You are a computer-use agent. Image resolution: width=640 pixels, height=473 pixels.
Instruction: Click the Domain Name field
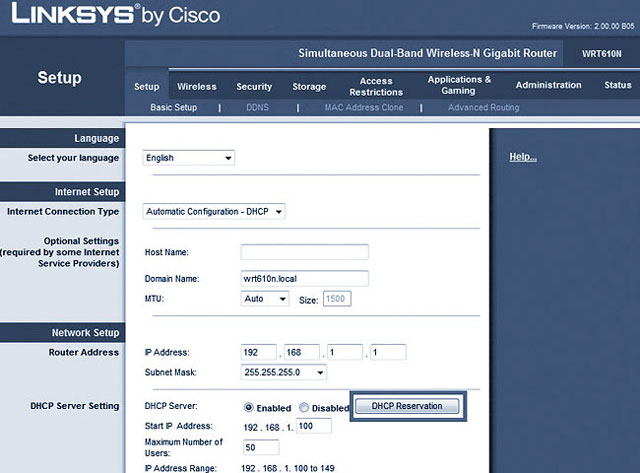[304, 279]
